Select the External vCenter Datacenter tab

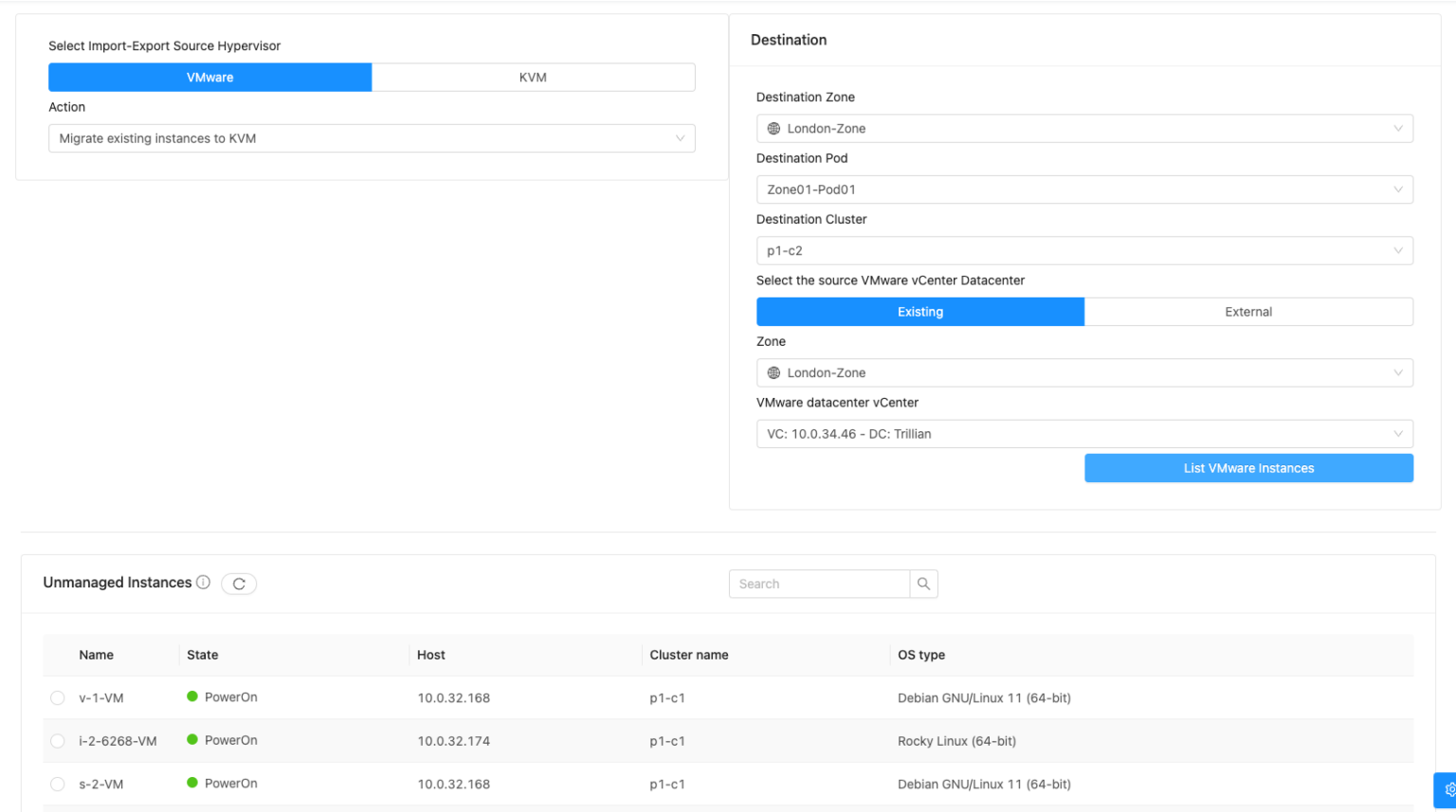pyautogui.click(x=1247, y=311)
